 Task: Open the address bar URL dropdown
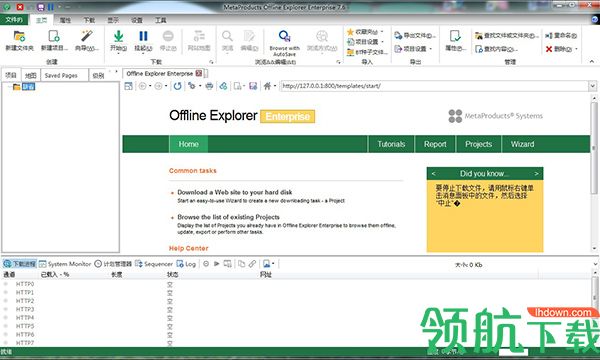[x=592, y=86]
